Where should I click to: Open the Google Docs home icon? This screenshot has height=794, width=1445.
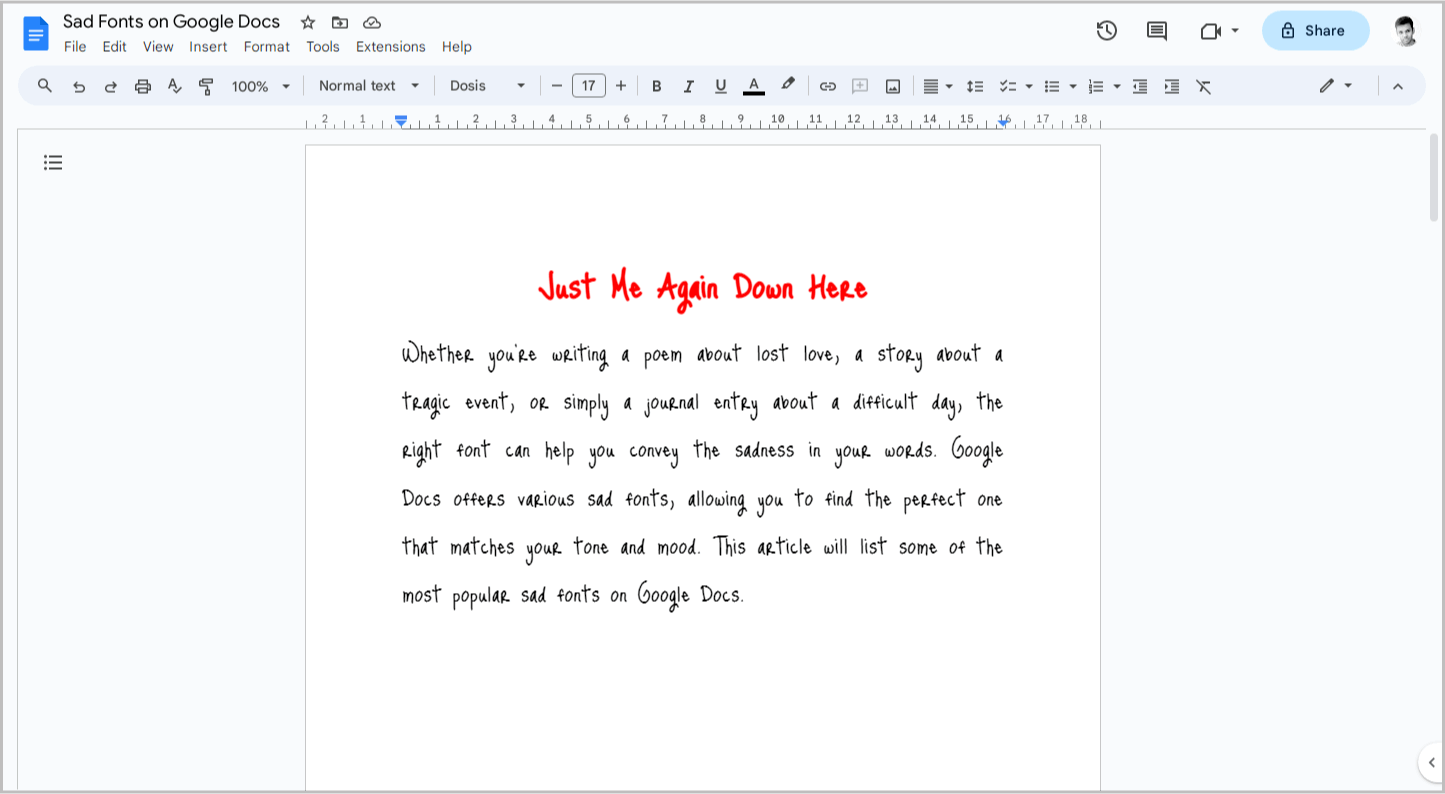pyautogui.click(x=36, y=33)
